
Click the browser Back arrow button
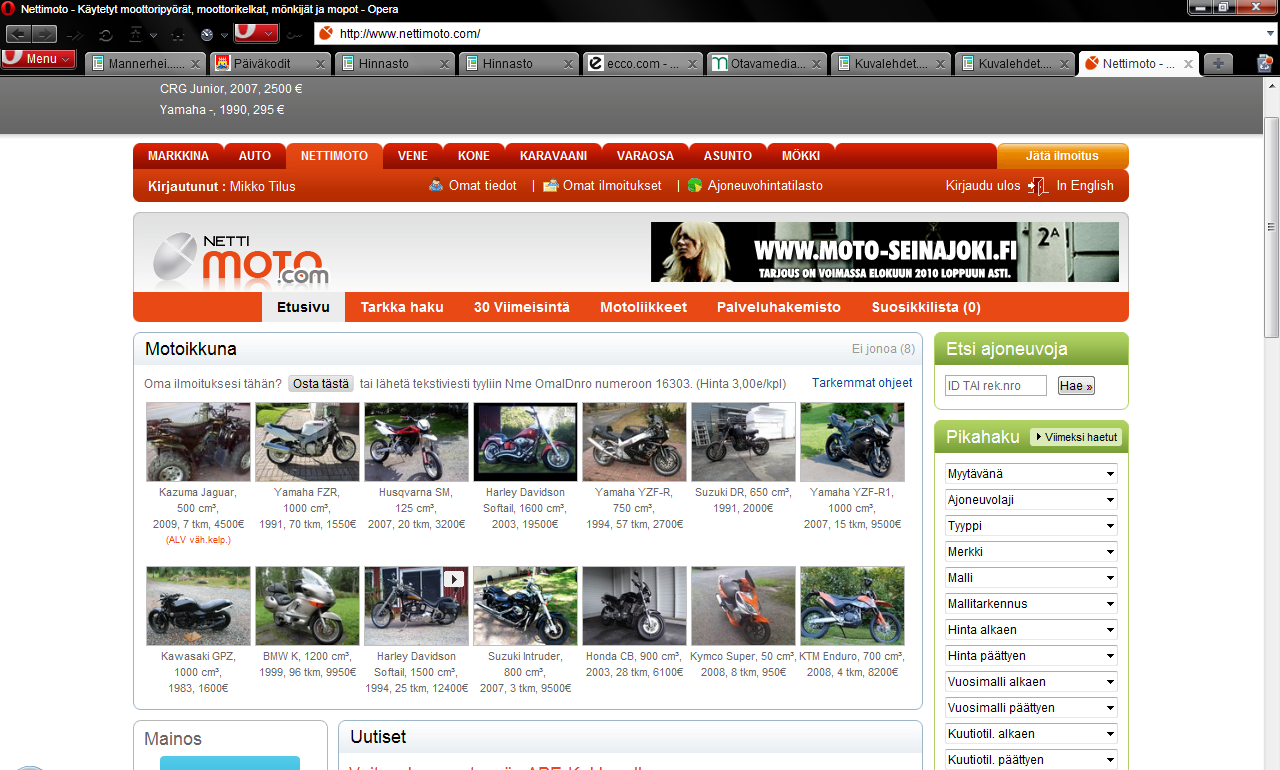pyautogui.click(x=18, y=34)
